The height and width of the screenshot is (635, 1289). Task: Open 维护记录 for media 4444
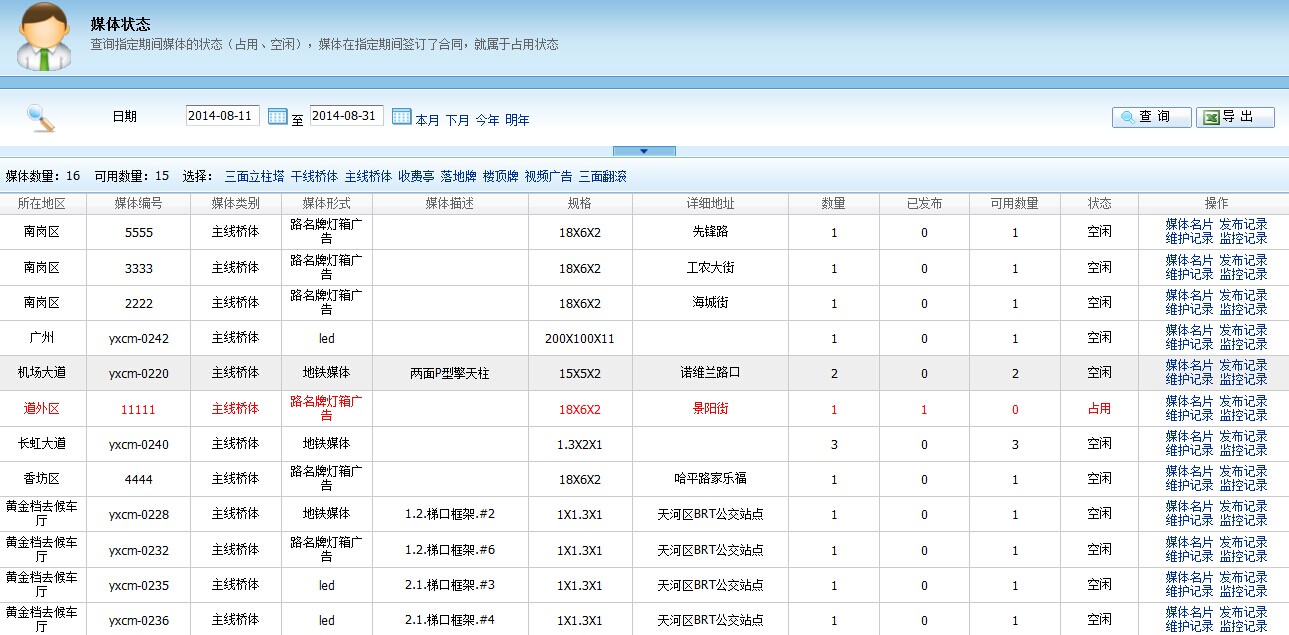point(1188,485)
